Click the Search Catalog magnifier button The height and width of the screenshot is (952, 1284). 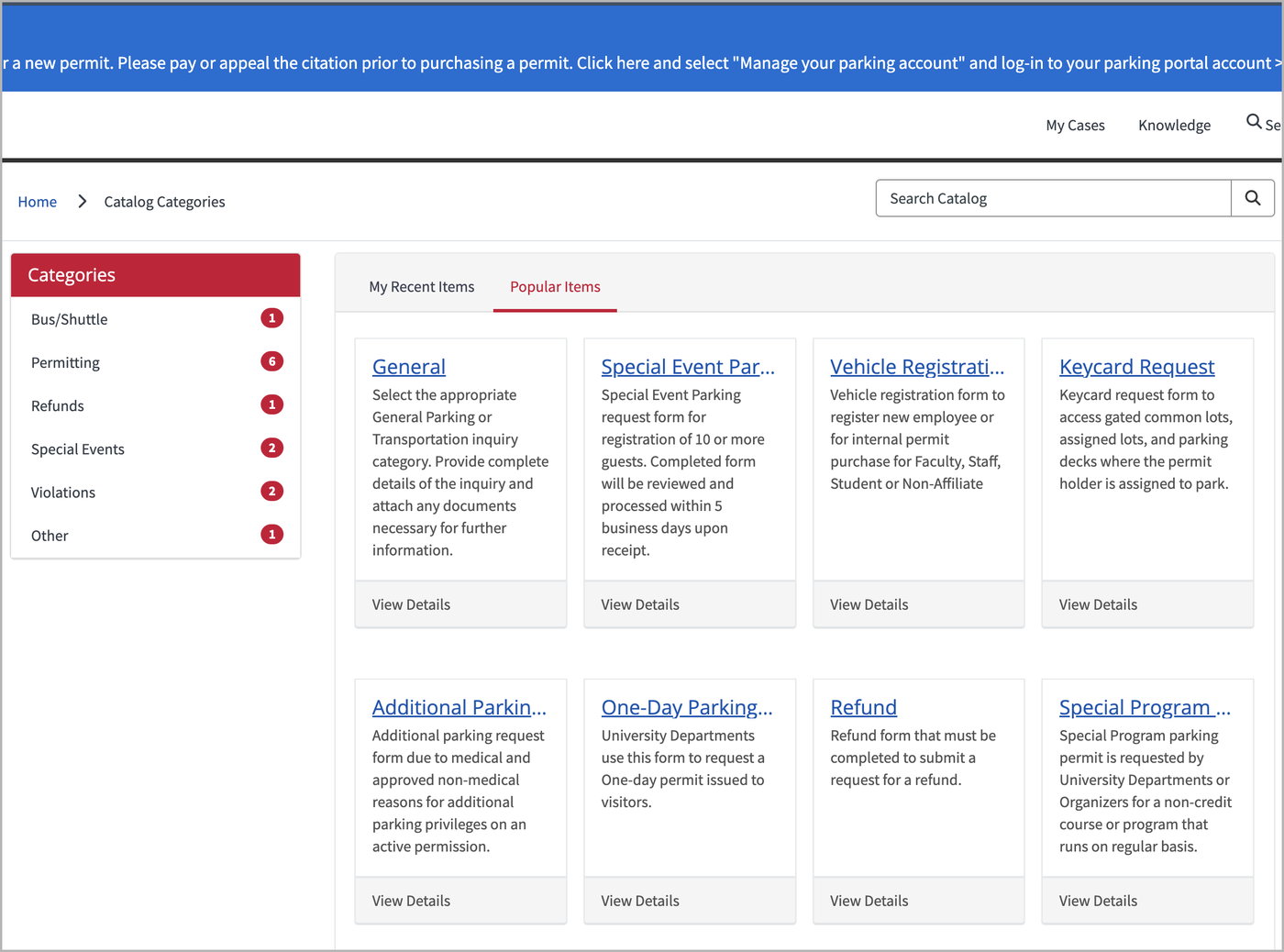1253,198
